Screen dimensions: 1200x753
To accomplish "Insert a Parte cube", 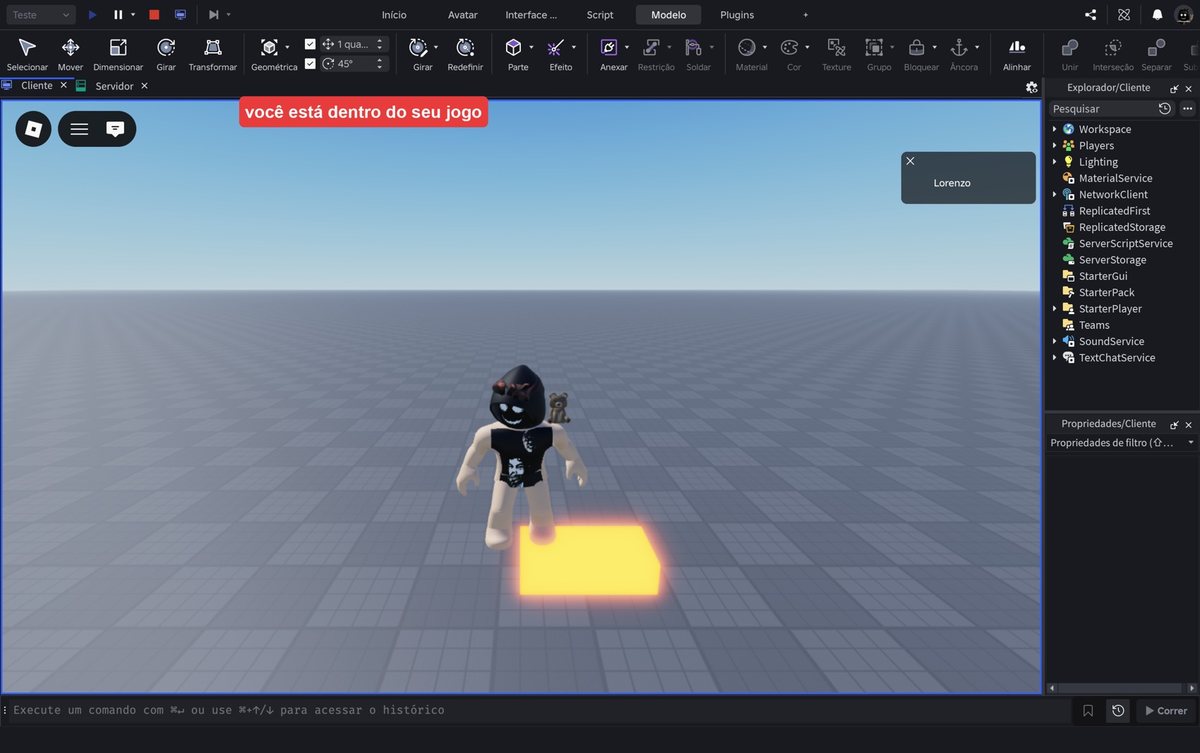I will 513,48.
